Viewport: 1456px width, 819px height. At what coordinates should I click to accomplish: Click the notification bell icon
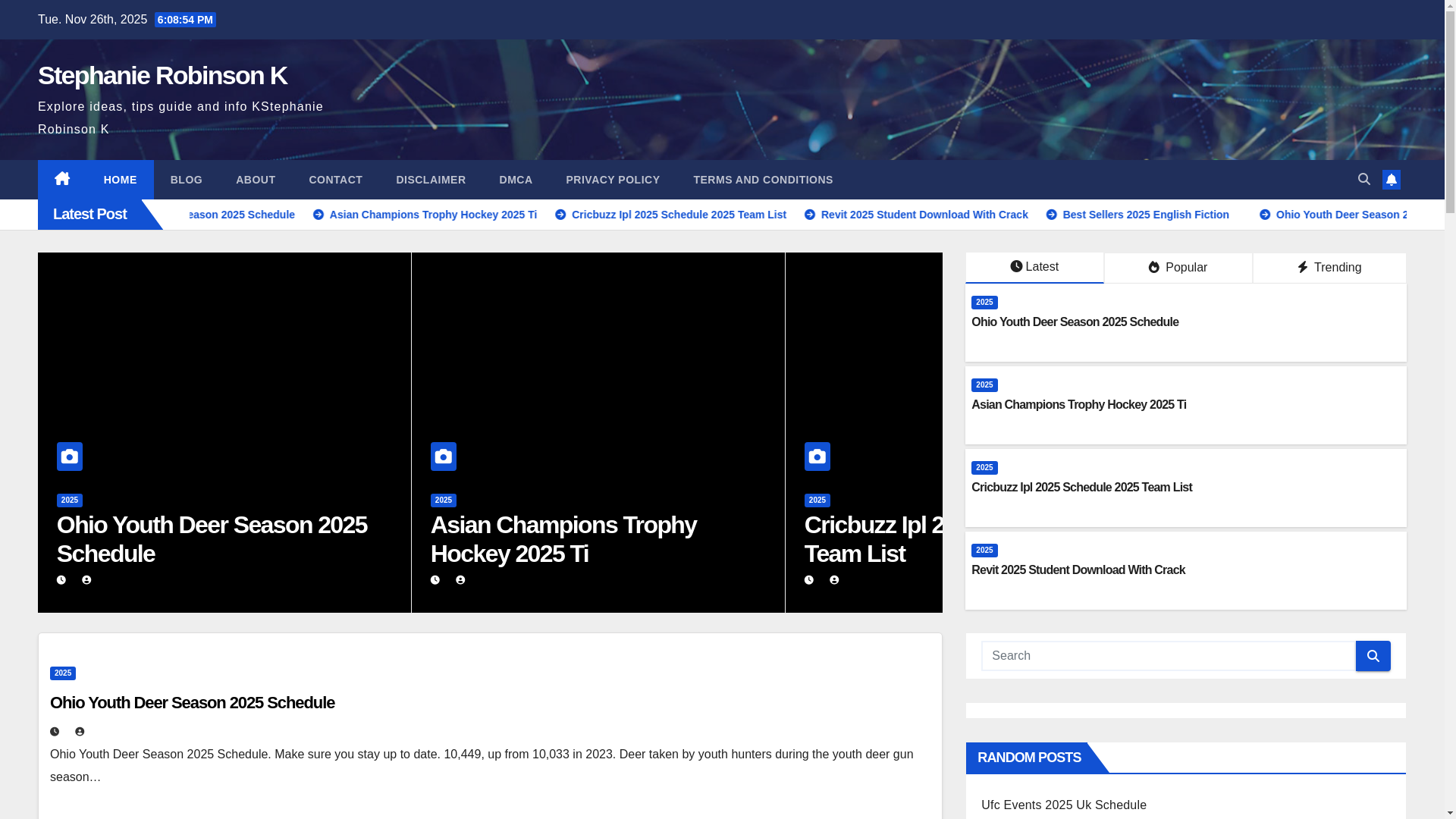[1392, 180]
